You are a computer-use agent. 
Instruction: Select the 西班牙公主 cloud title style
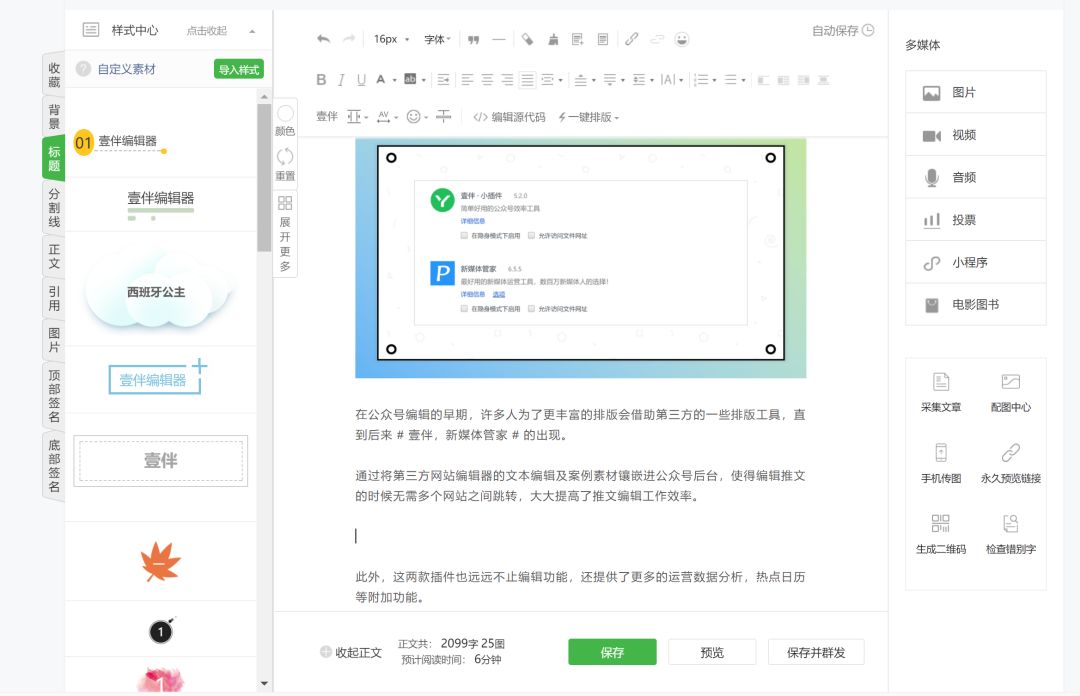pyautogui.click(x=156, y=291)
